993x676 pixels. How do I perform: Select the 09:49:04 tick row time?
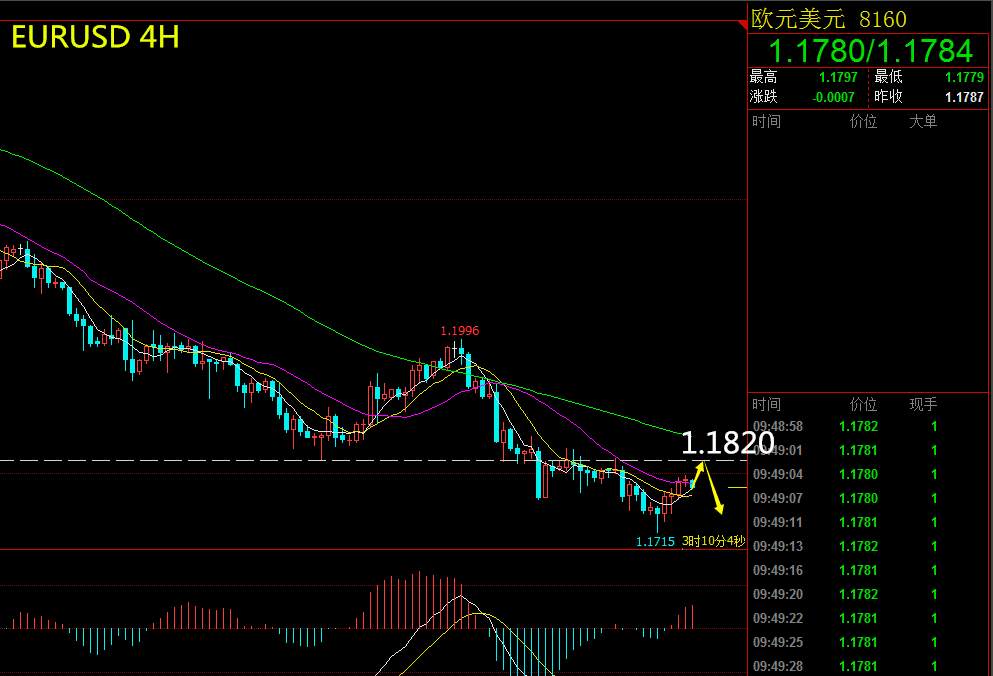pyautogui.click(x=778, y=475)
